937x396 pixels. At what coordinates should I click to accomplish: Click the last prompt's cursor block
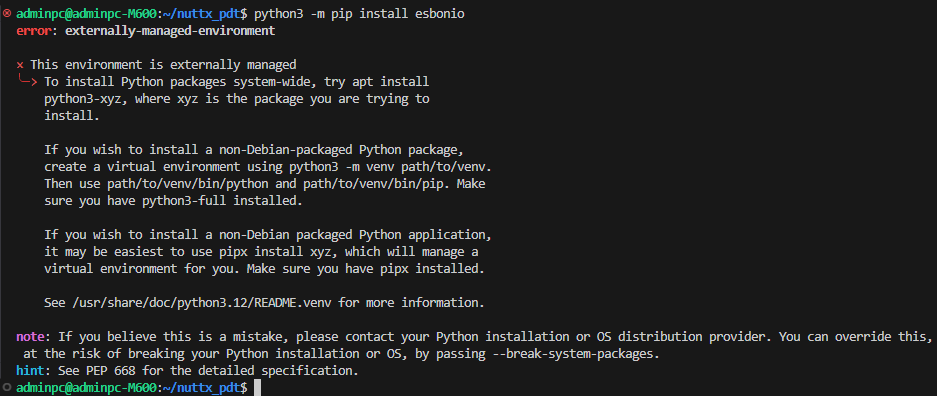click(258, 388)
